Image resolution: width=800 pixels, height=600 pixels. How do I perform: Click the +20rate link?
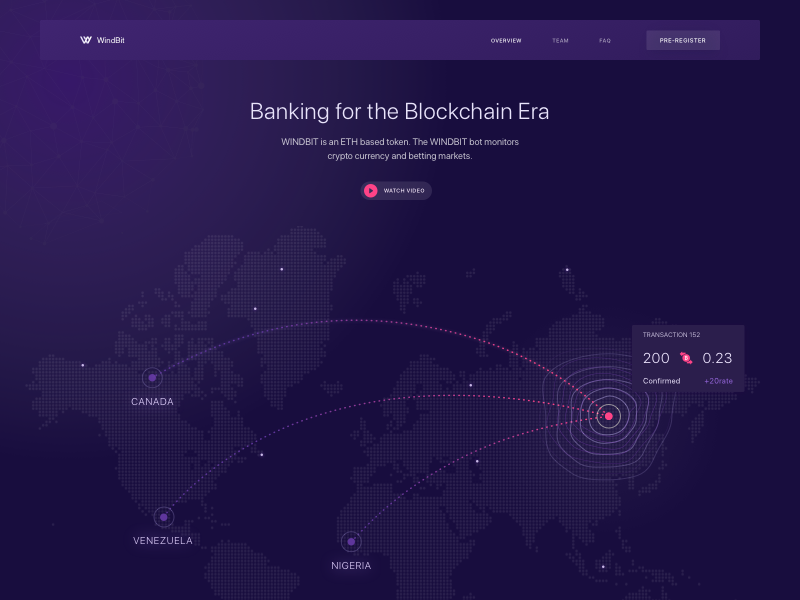(718, 381)
